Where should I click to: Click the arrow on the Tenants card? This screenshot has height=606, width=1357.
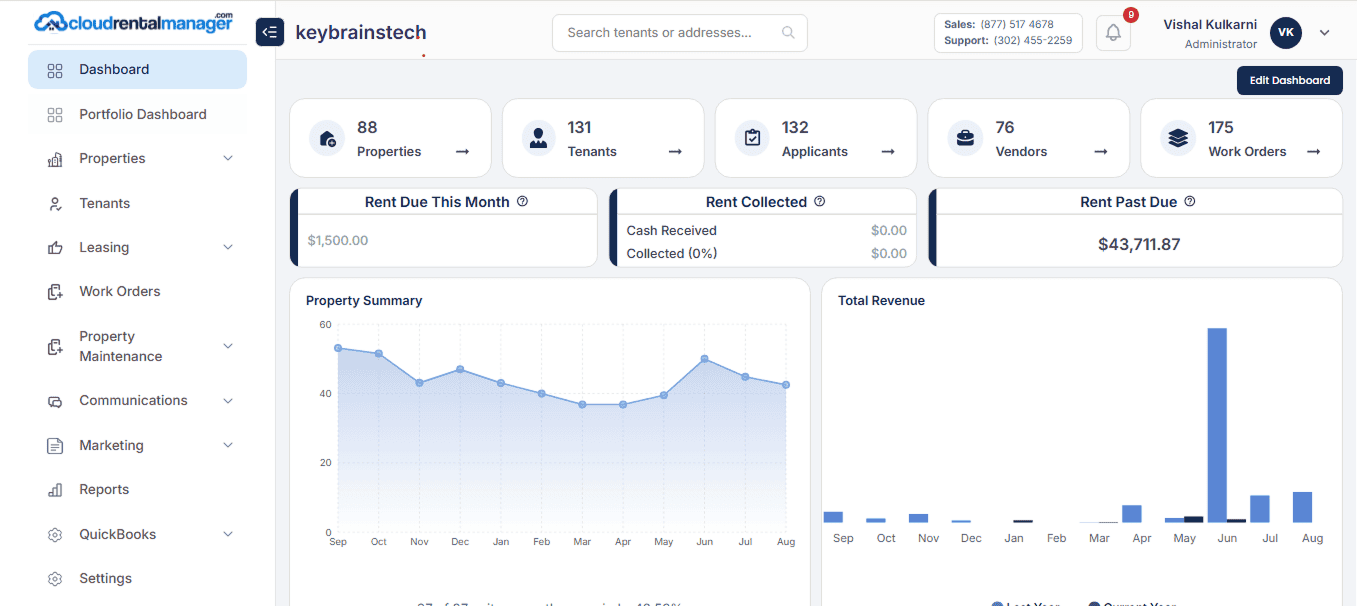[675, 152]
